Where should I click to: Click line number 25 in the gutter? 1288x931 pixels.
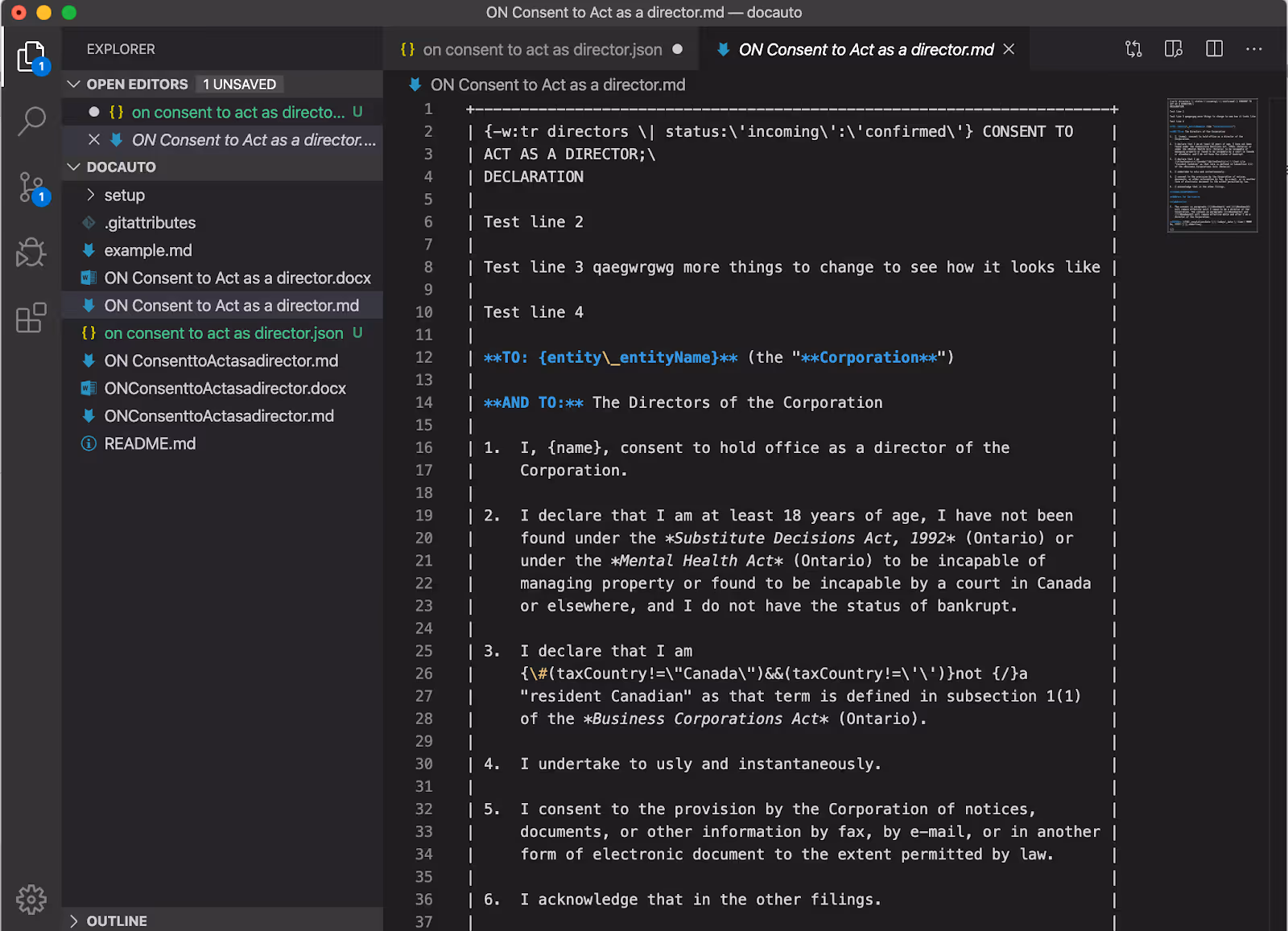coord(424,651)
